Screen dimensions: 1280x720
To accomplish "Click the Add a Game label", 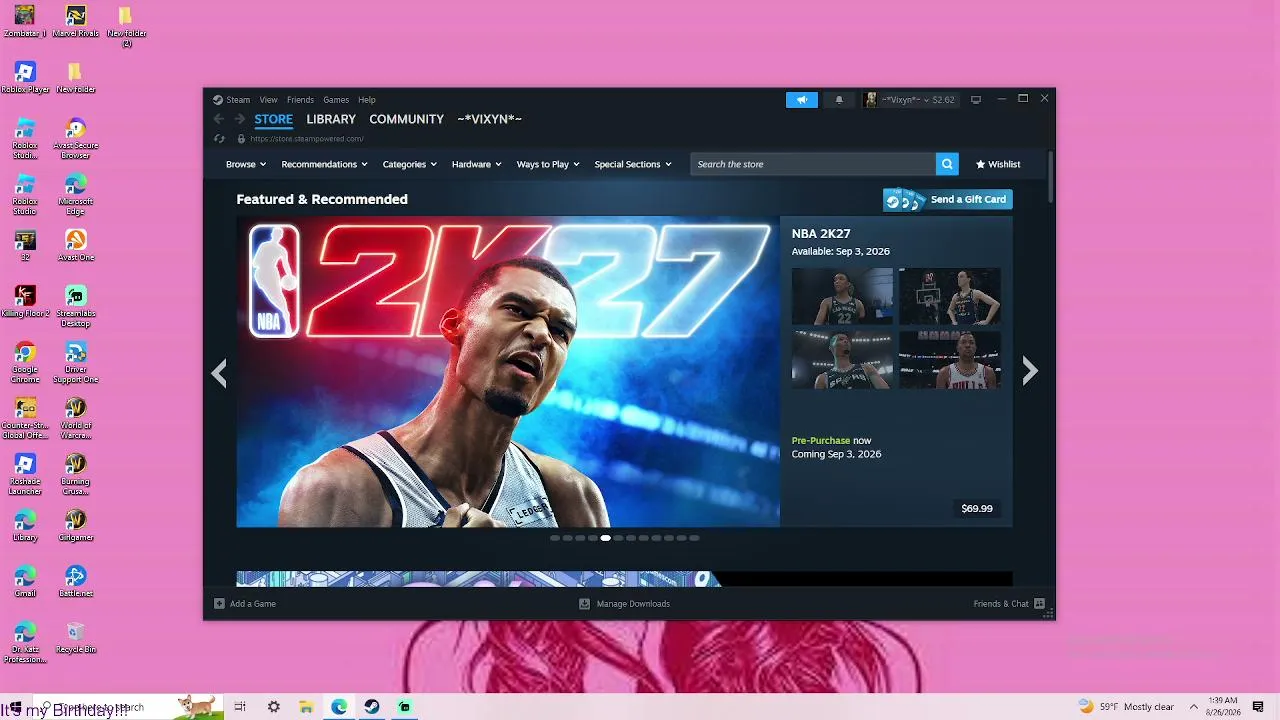I will pos(253,604).
